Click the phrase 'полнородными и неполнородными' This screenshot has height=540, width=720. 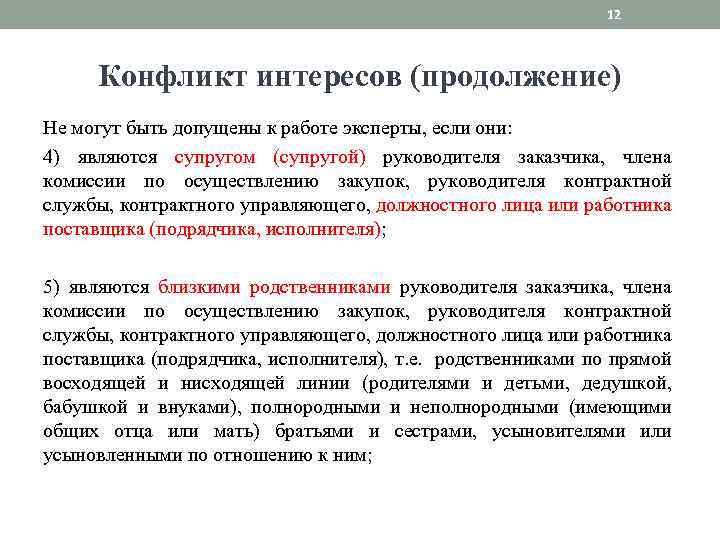tap(404, 407)
